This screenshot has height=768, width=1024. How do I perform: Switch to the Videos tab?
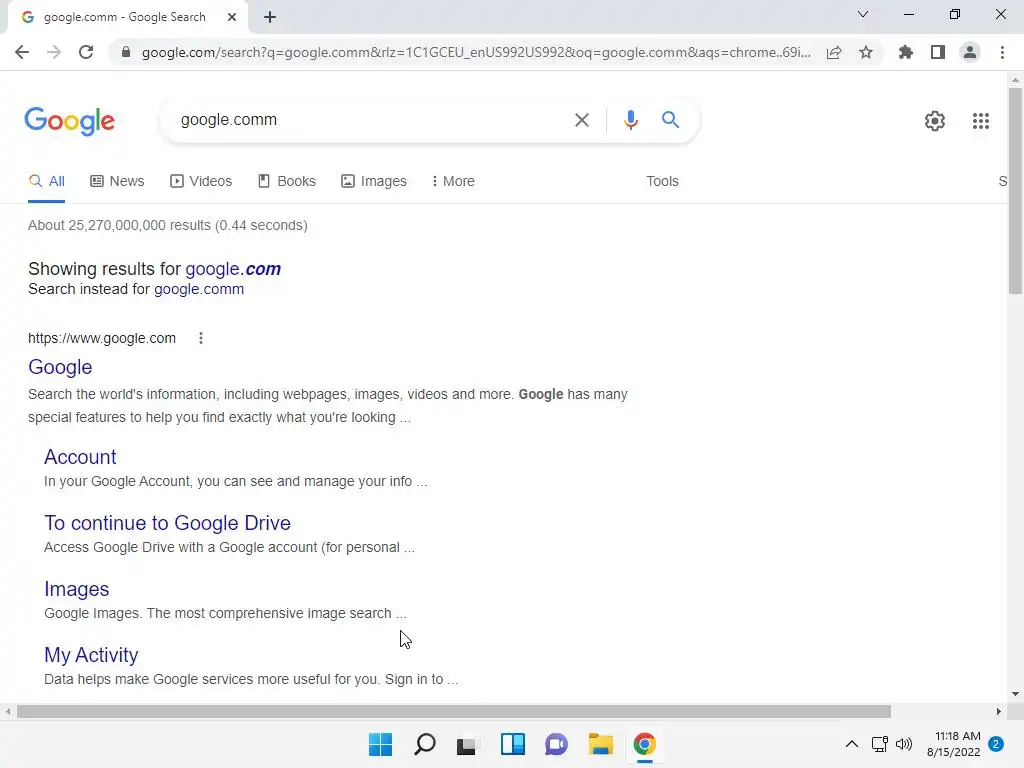(201, 182)
